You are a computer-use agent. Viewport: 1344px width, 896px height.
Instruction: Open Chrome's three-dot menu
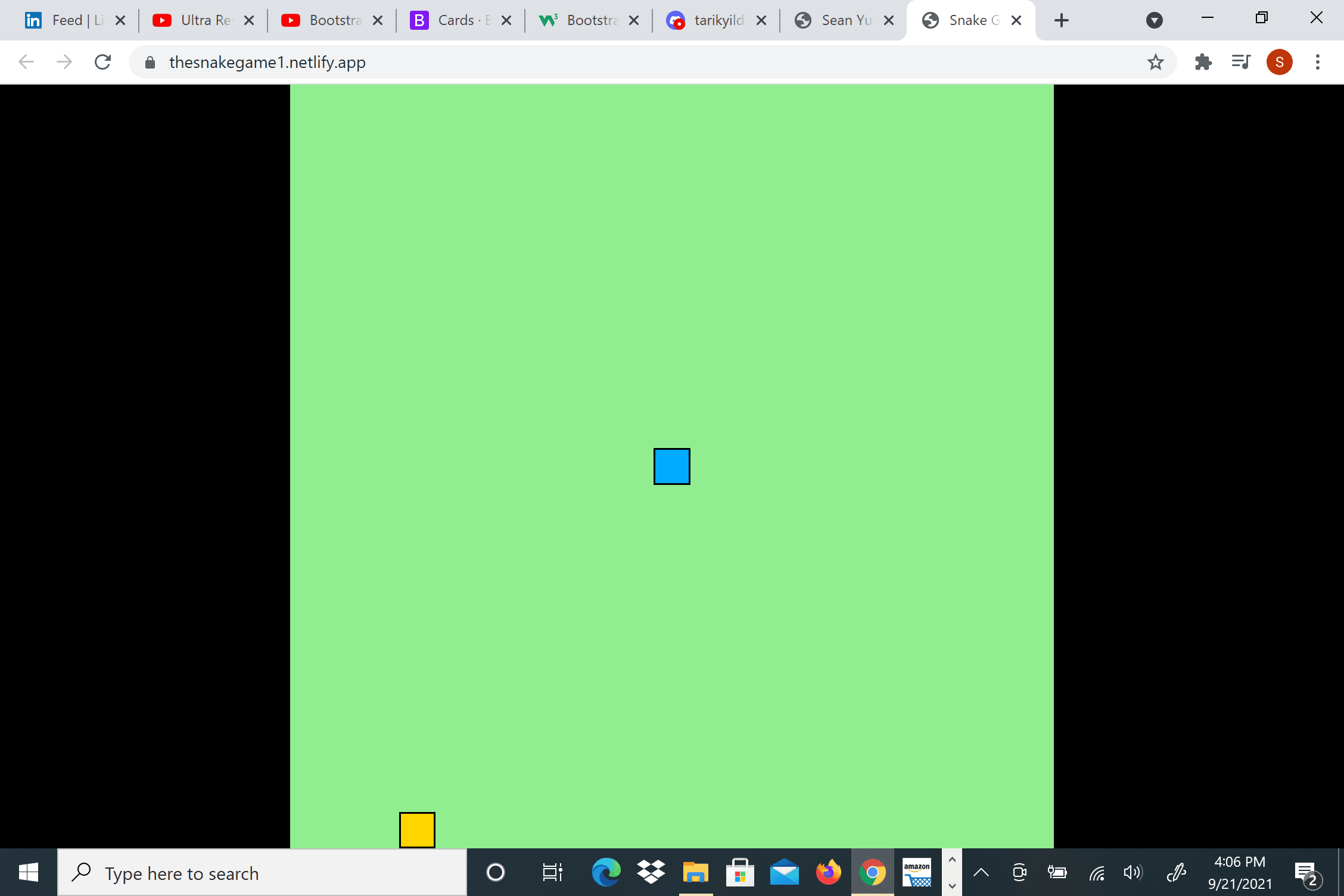1317,61
